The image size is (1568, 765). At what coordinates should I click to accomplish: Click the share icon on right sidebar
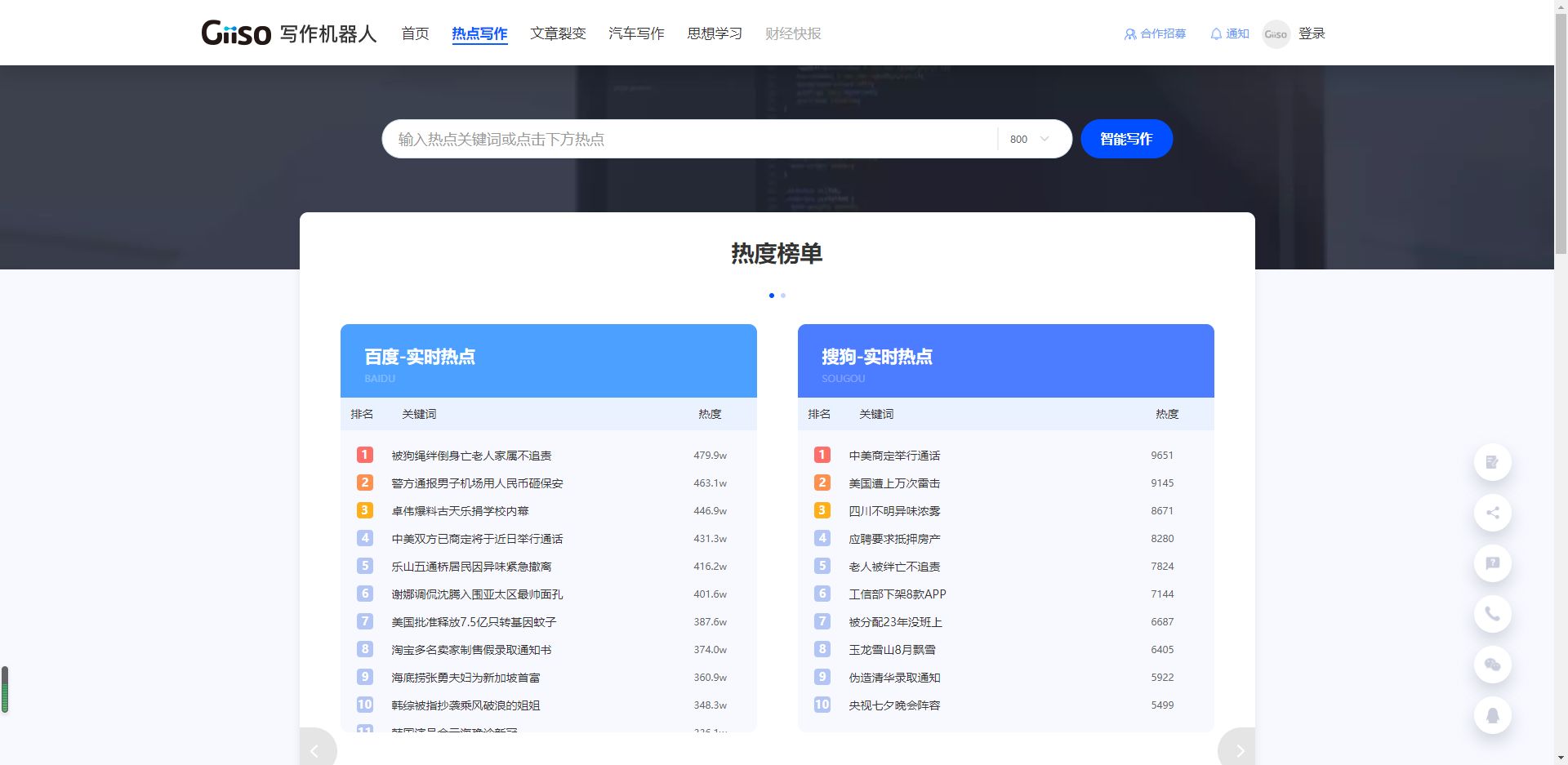pyautogui.click(x=1492, y=513)
